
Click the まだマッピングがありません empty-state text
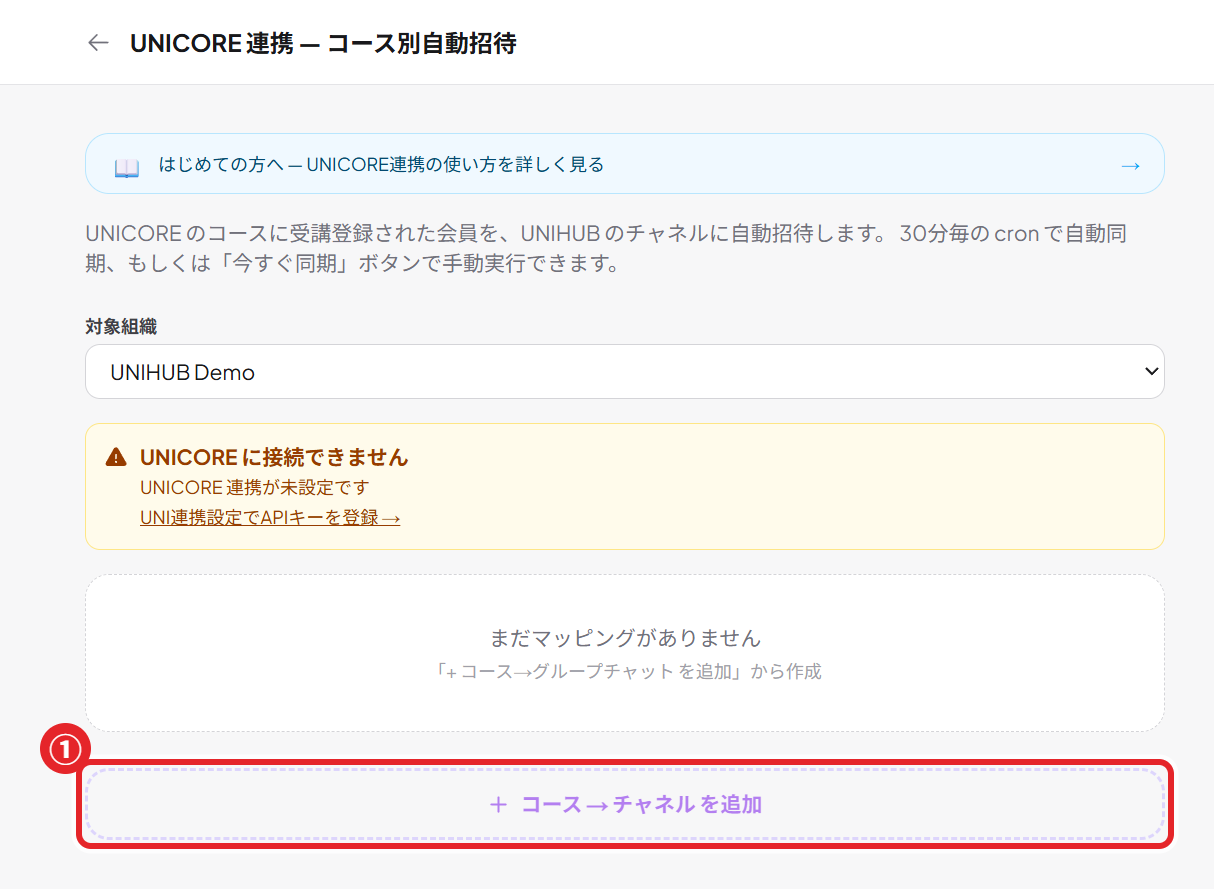[625, 638]
